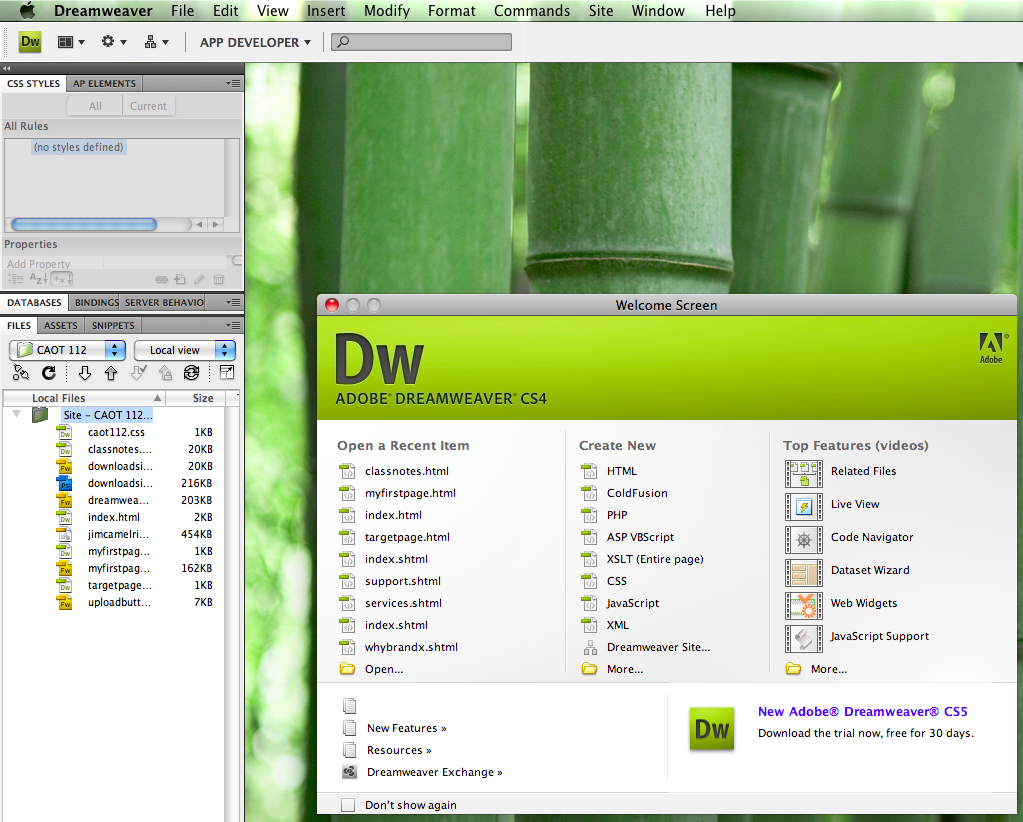Open the Databases panel options menu
This screenshot has height=822, width=1023.
(233, 302)
